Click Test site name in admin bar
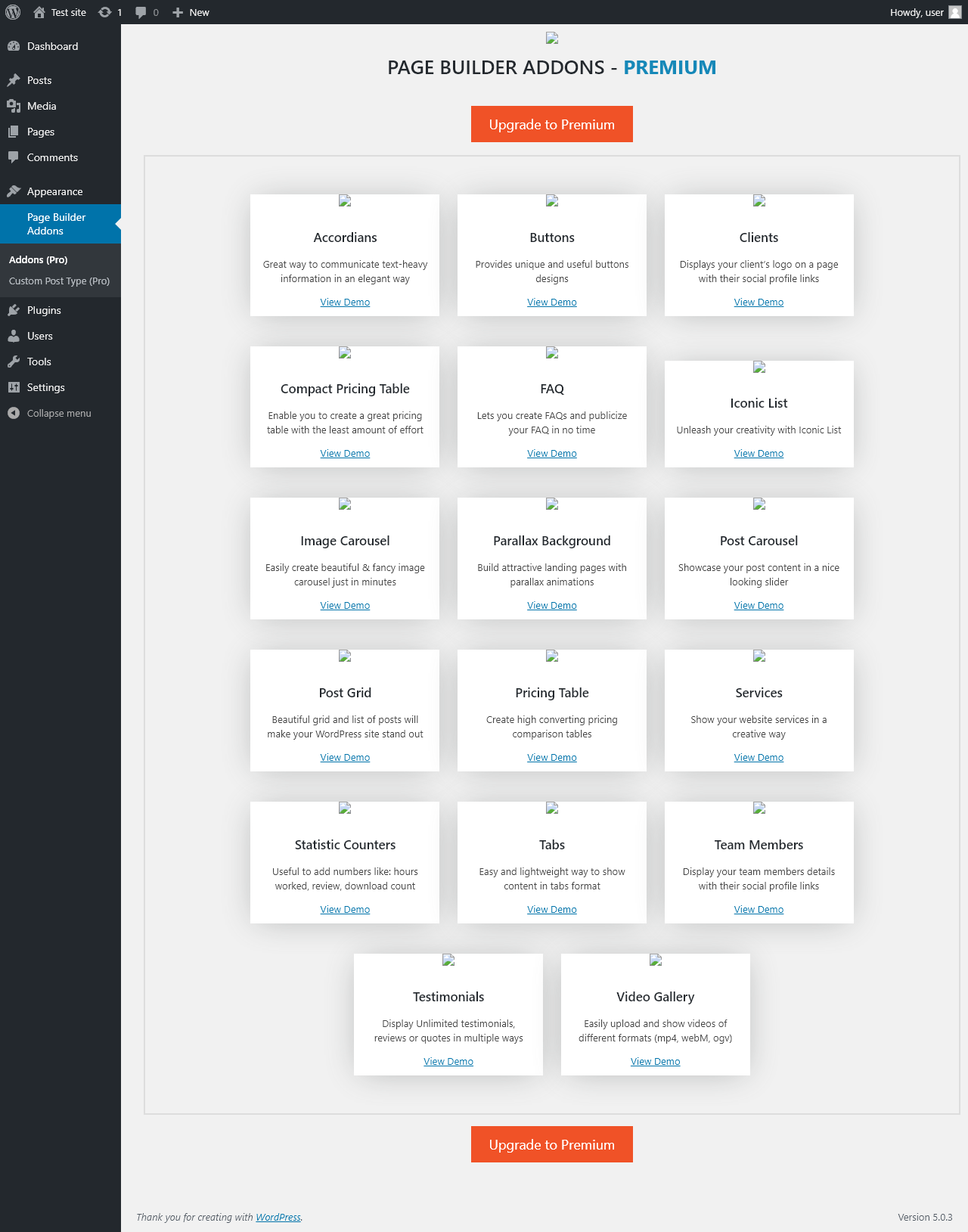 tap(69, 12)
